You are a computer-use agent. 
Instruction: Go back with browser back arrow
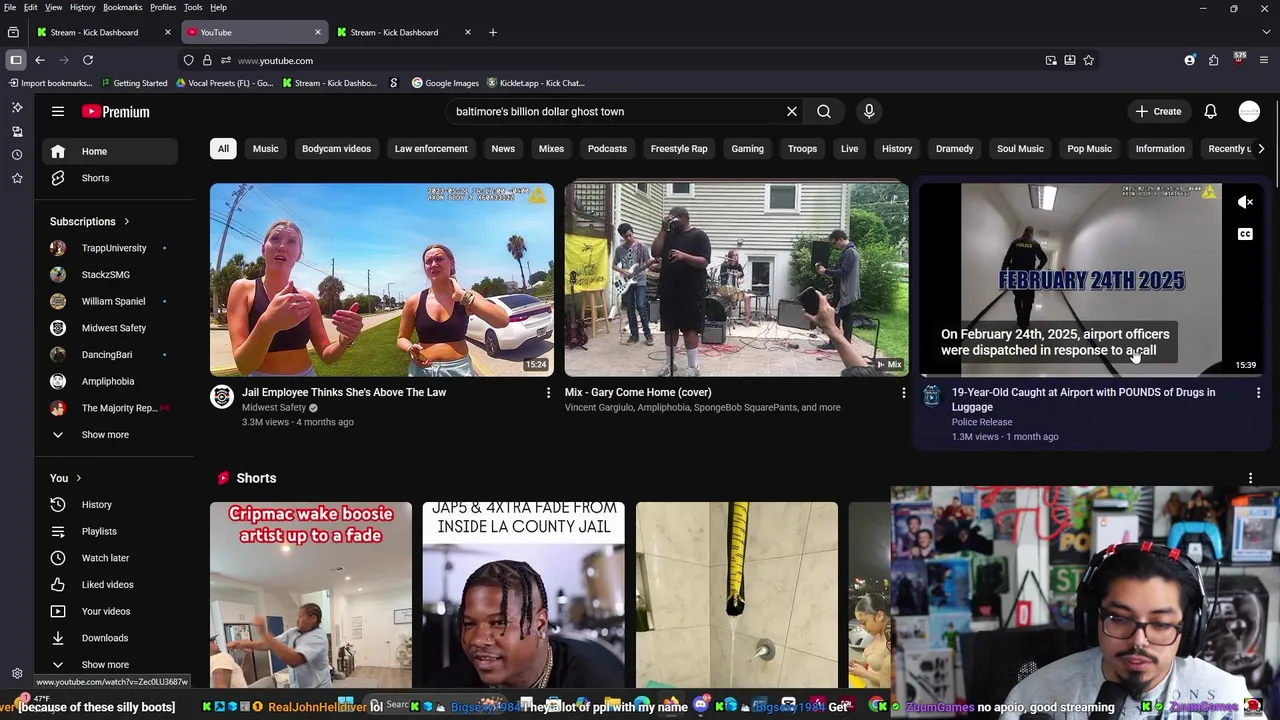pos(40,60)
